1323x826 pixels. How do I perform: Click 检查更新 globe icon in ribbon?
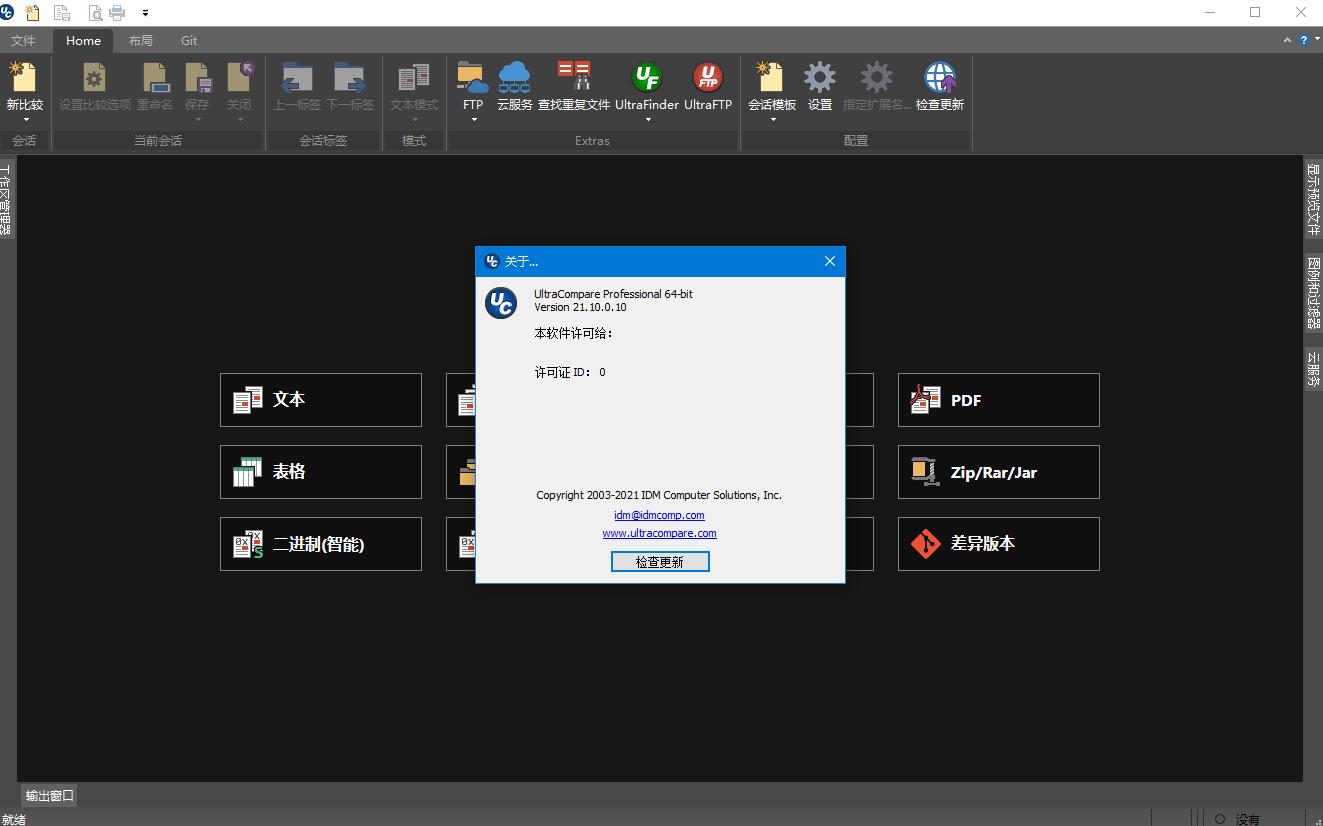(x=940, y=77)
